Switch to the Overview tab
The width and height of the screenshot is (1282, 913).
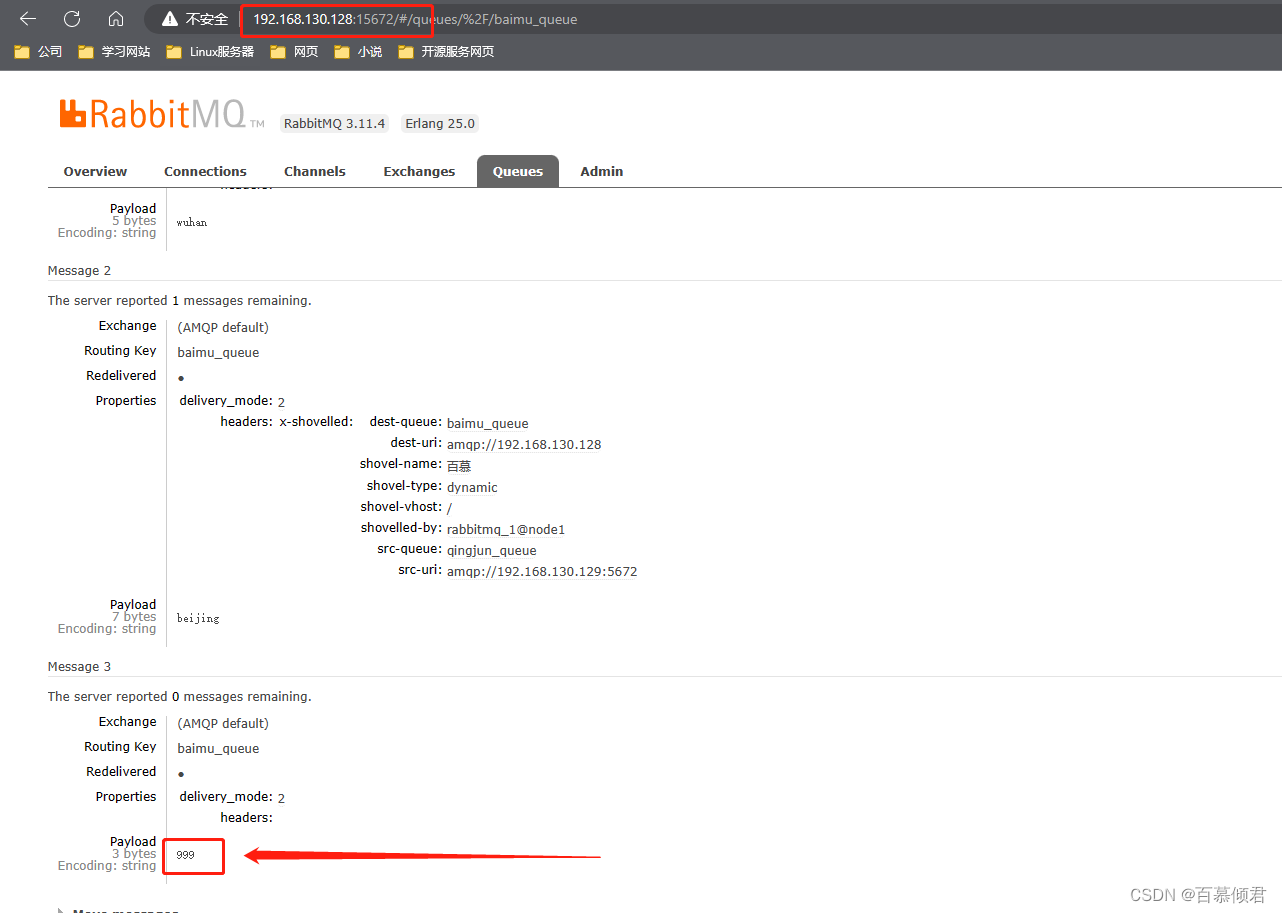tap(95, 171)
